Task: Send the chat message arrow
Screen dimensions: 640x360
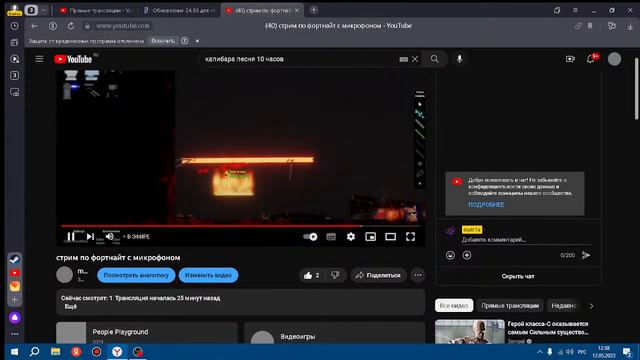Action: pos(586,255)
